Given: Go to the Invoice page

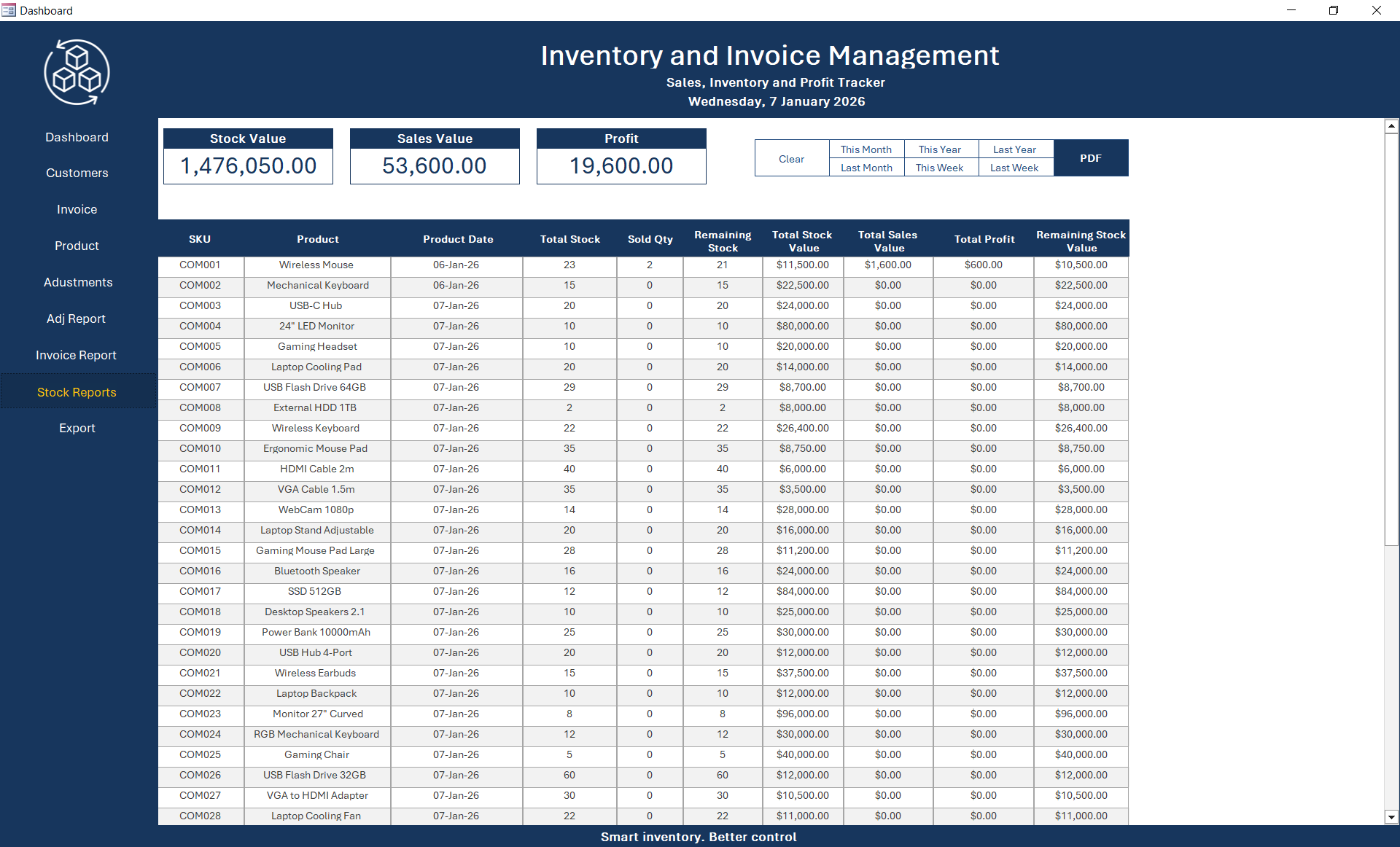Looking at the screenshot, I should 77,209.
